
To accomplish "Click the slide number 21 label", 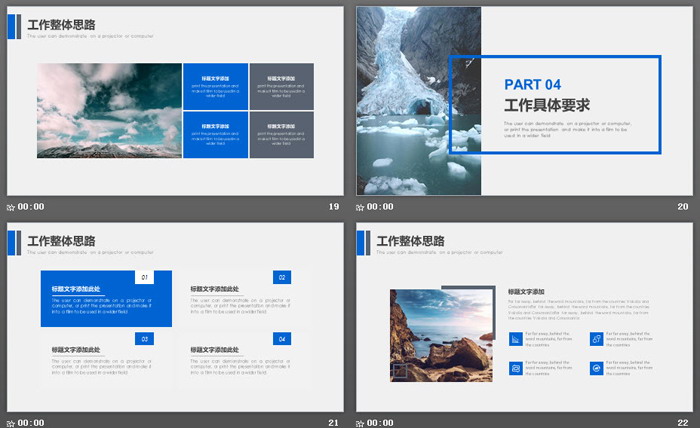I will 334,423.
